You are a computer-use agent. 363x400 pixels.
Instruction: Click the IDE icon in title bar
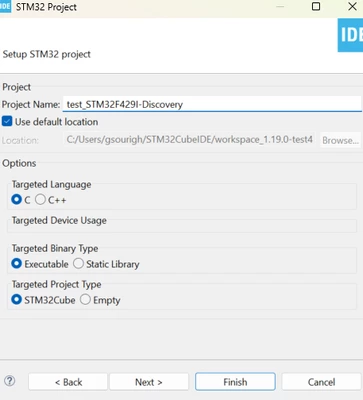(x=5, y=6)
